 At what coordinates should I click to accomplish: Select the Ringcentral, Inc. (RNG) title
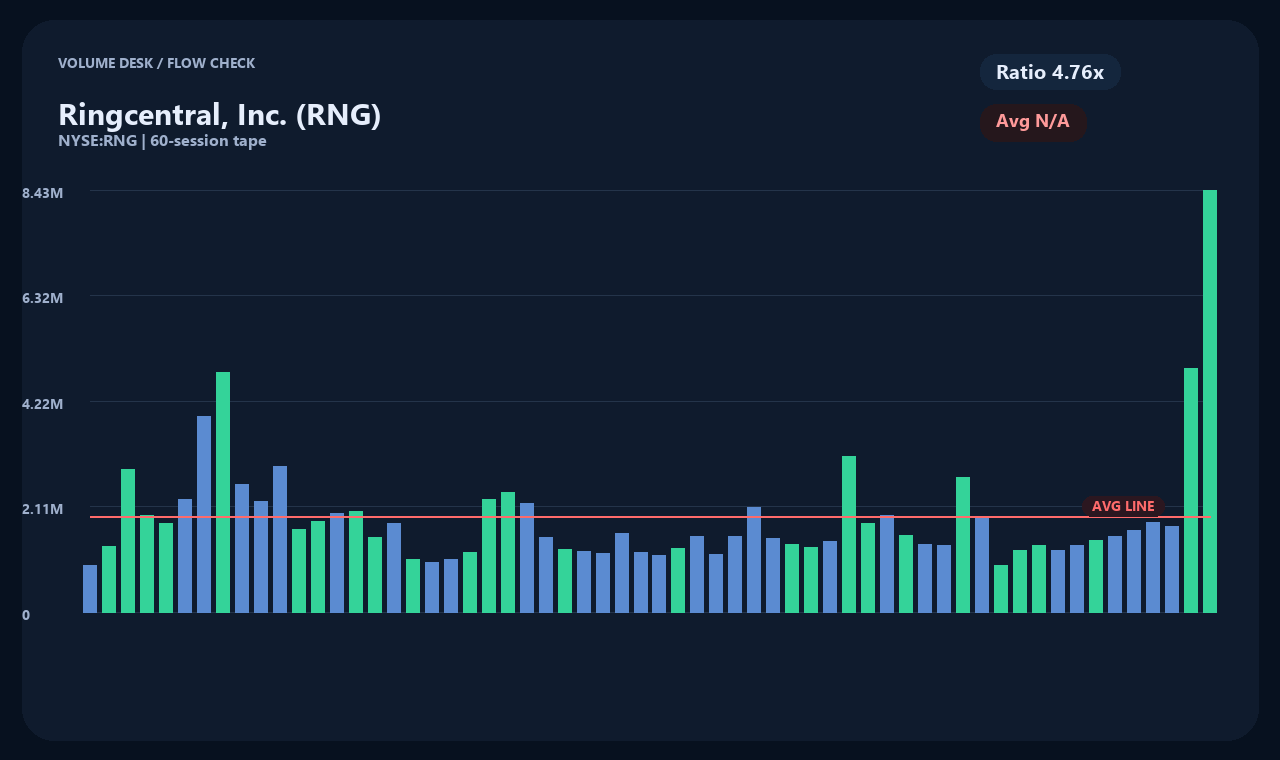pos(220,115)
